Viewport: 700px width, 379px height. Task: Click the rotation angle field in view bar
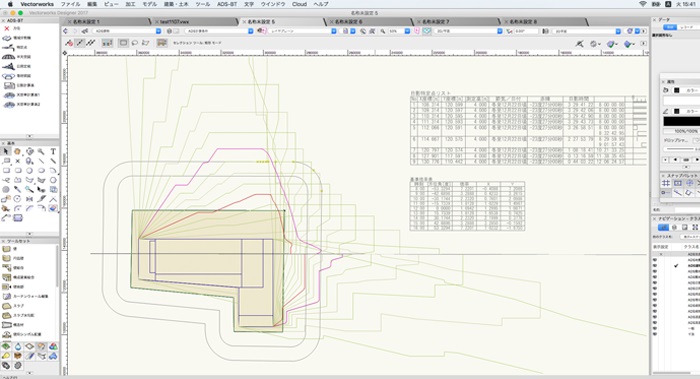click(525, 31)
